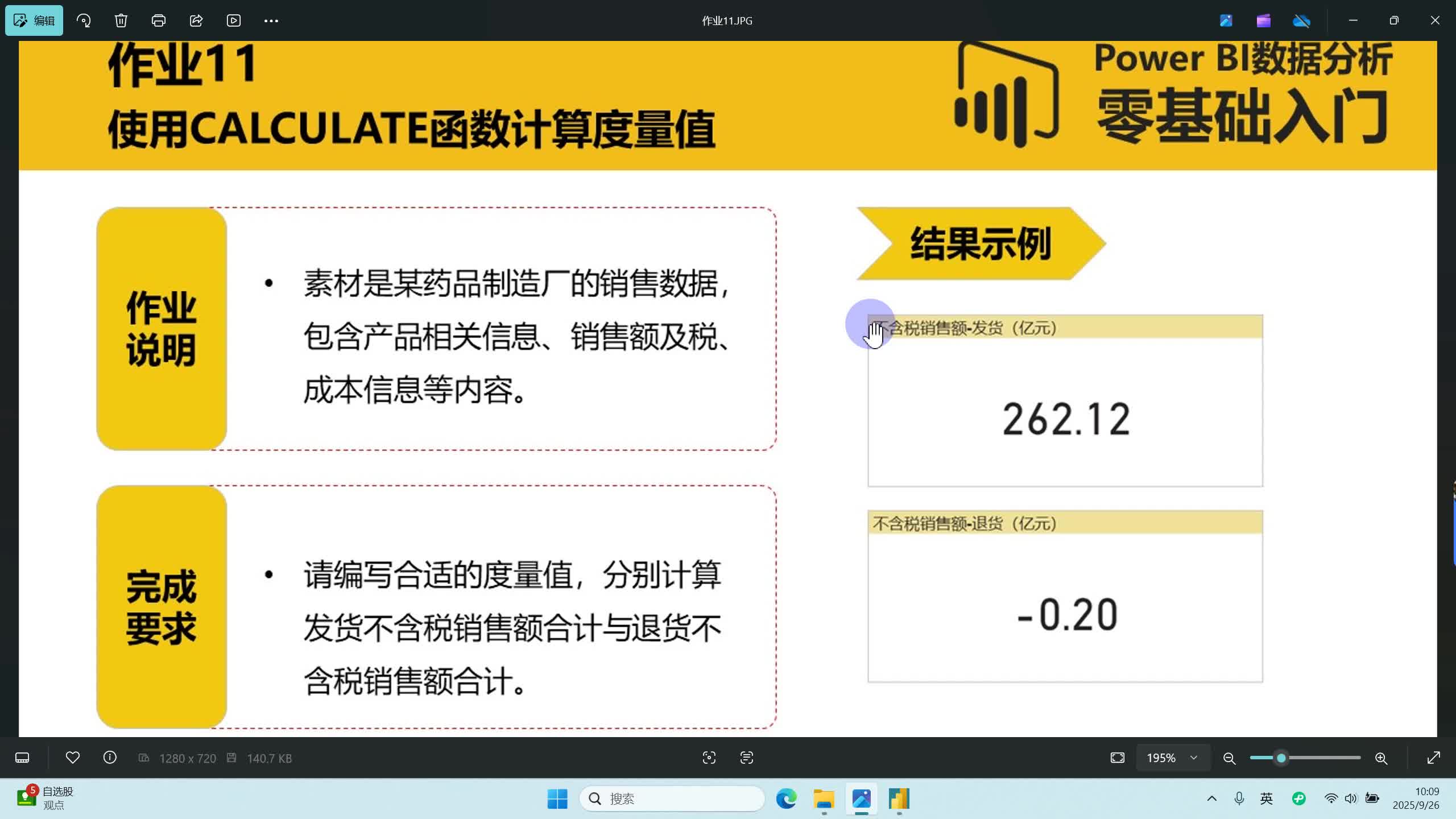
Task: Add to favorites with the heart icon
Action: (73, 758)
